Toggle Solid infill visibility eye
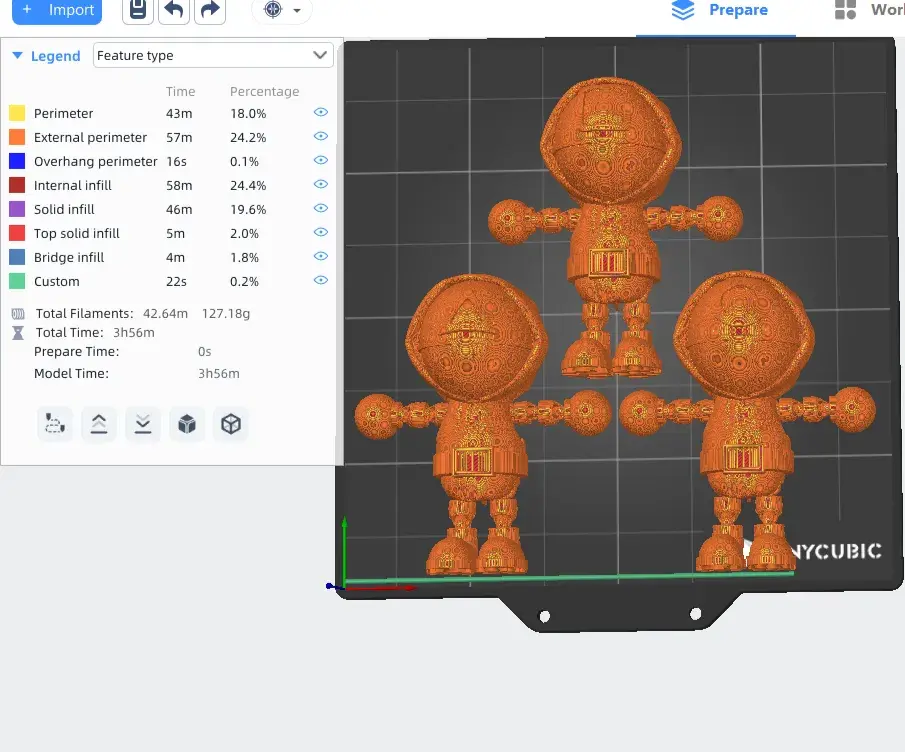Viewport: 905px width, 752px height. 321,208
